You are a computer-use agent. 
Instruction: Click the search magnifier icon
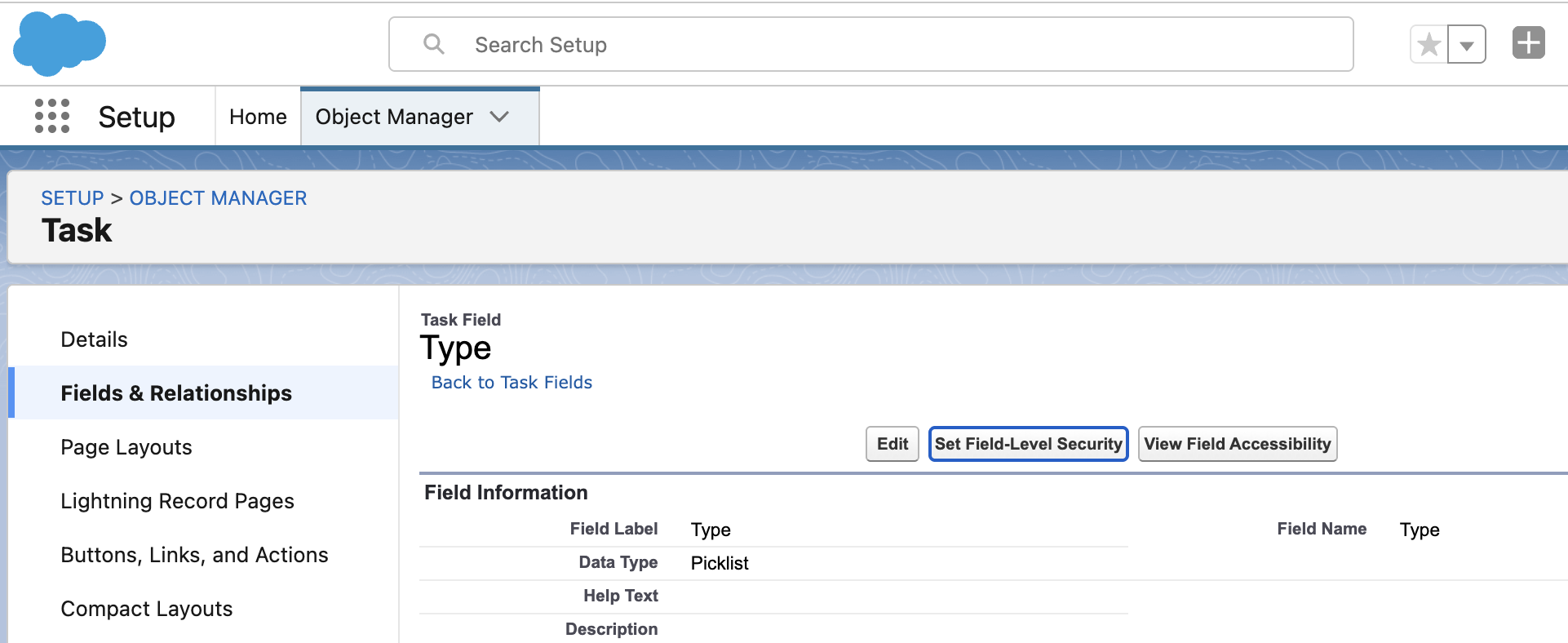coord(434,44)
